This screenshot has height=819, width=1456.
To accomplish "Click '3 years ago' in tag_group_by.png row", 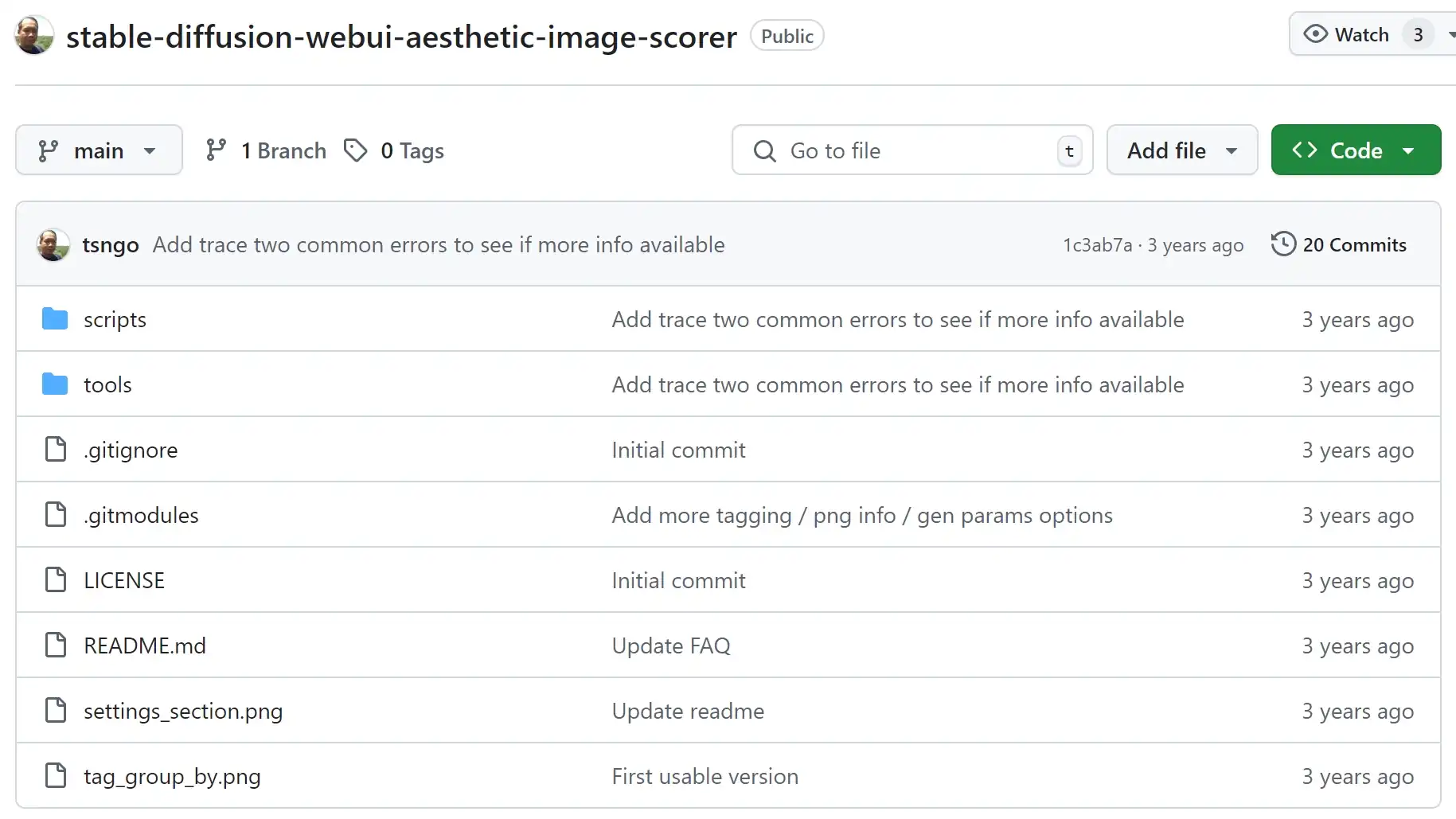I will pyautogui.click(x=1357, y=776).
